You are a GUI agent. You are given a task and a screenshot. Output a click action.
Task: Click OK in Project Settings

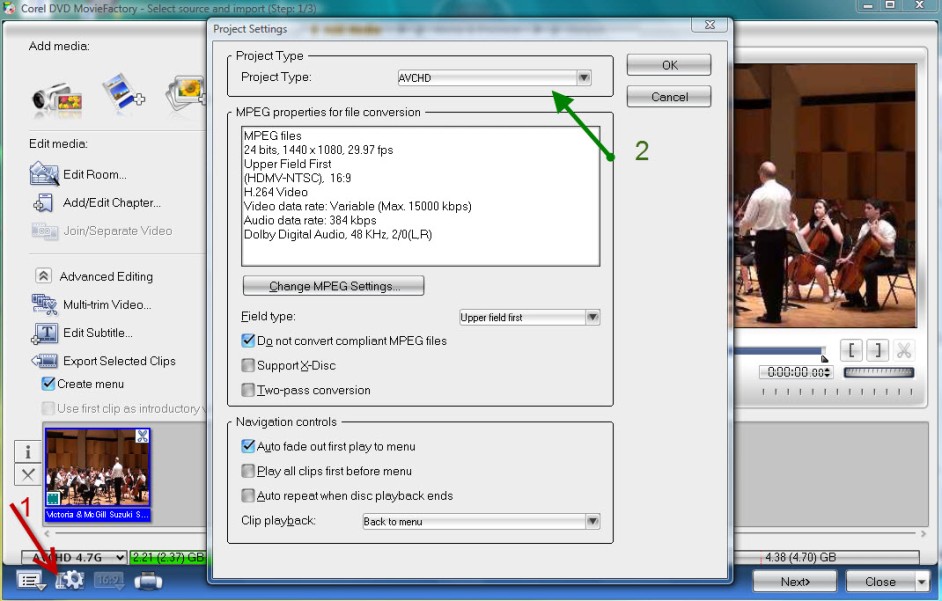tap(669, 65)
